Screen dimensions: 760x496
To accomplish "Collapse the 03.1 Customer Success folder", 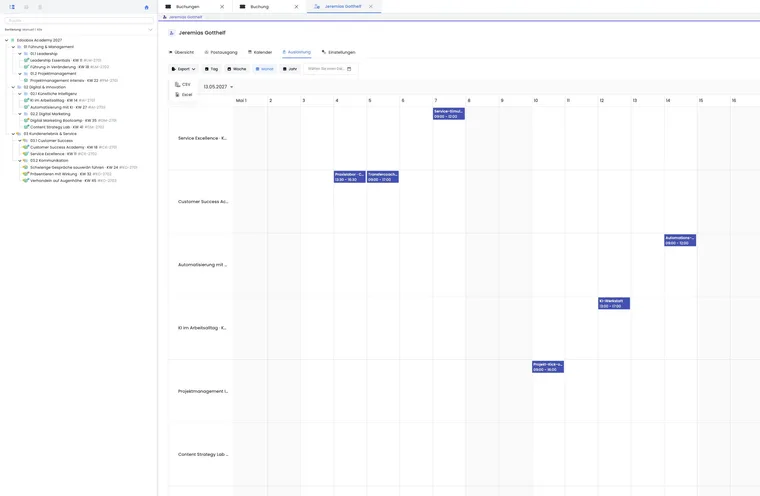I will (x=20, y=141).
